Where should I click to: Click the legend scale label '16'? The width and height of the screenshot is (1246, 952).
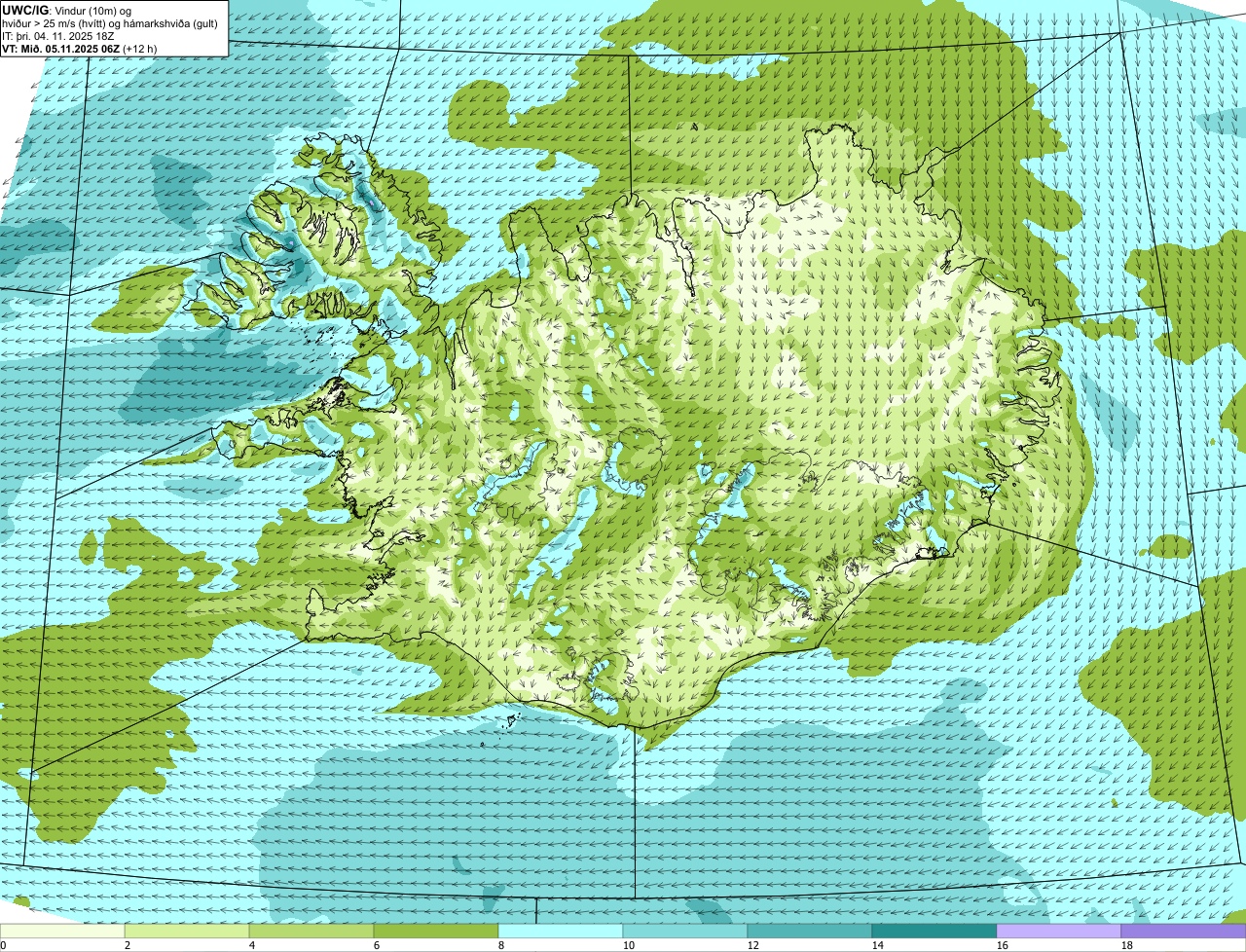click(1003, 945)
